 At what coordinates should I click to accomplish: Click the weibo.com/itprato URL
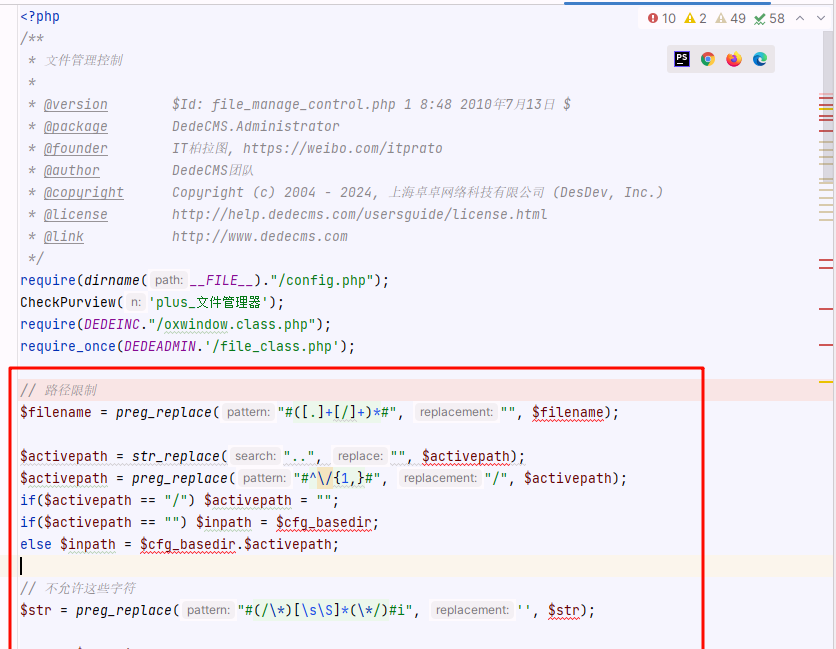click(343, 148)
